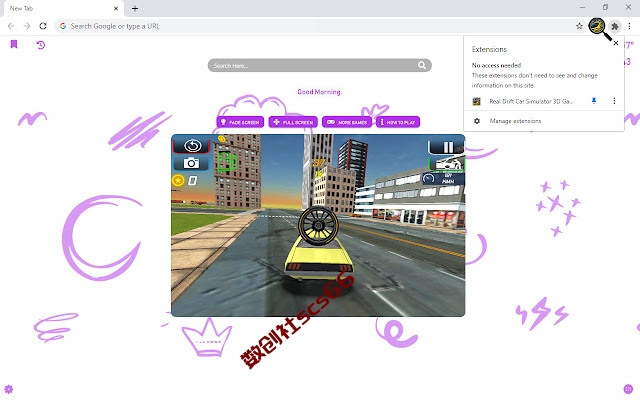Click the Full Screen button
This screenshot has width=640, height=400.
coord(293,122)
